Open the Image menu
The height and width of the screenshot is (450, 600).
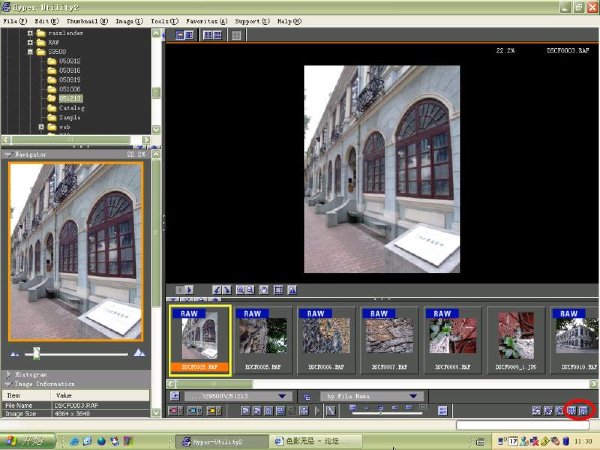(129, 21)
